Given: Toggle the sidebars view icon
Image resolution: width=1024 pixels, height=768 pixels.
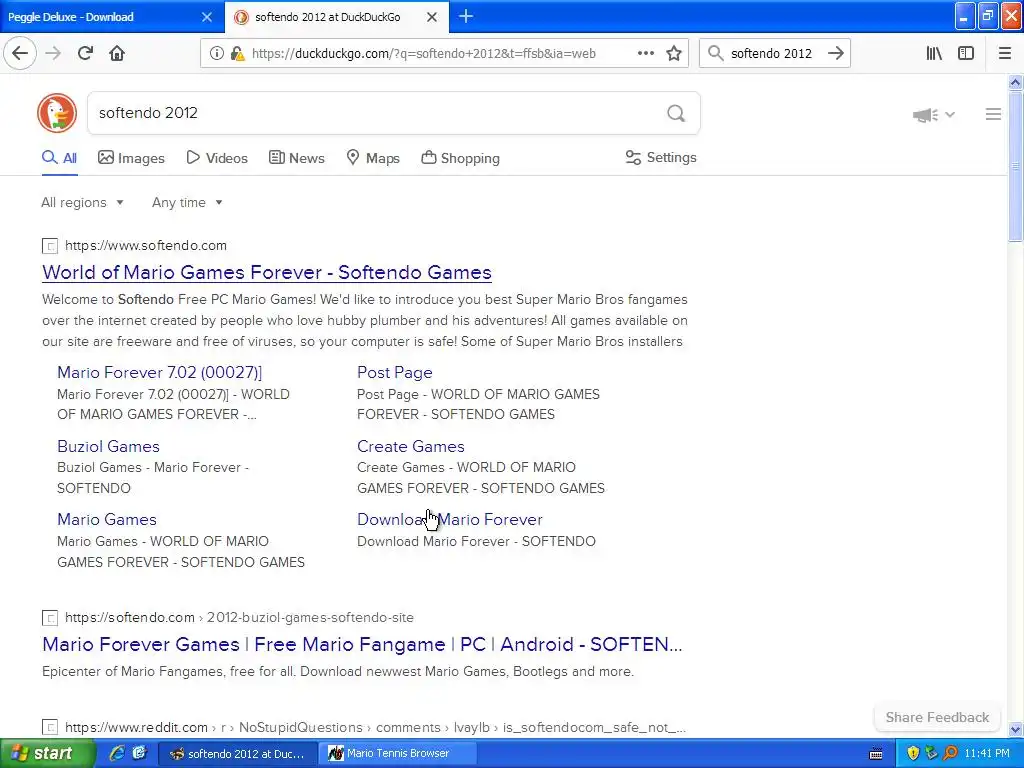Looking at the screenshot, I should tap(966, 53).
